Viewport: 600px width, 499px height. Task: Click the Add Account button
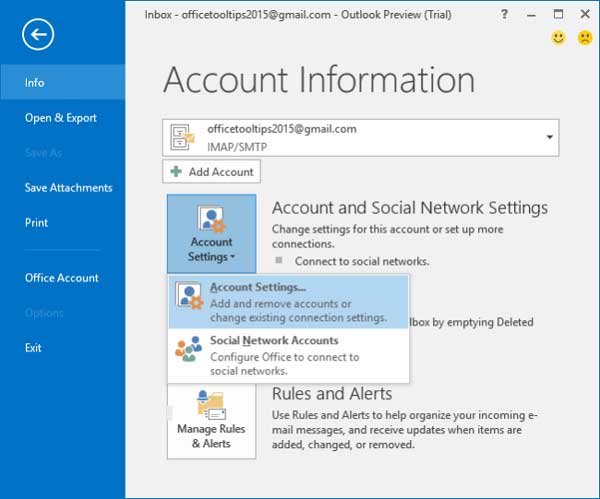[211, 171]
